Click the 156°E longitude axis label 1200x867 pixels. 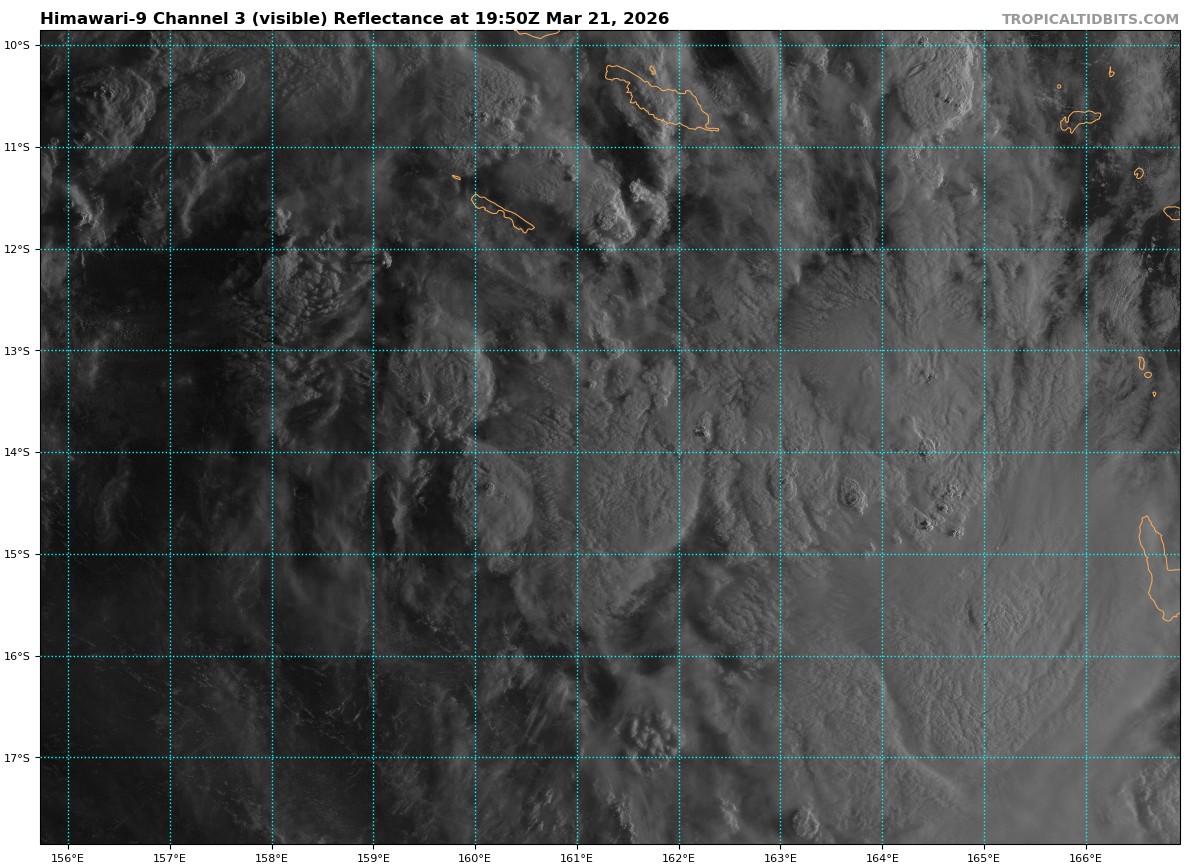[x=68, y=857]
